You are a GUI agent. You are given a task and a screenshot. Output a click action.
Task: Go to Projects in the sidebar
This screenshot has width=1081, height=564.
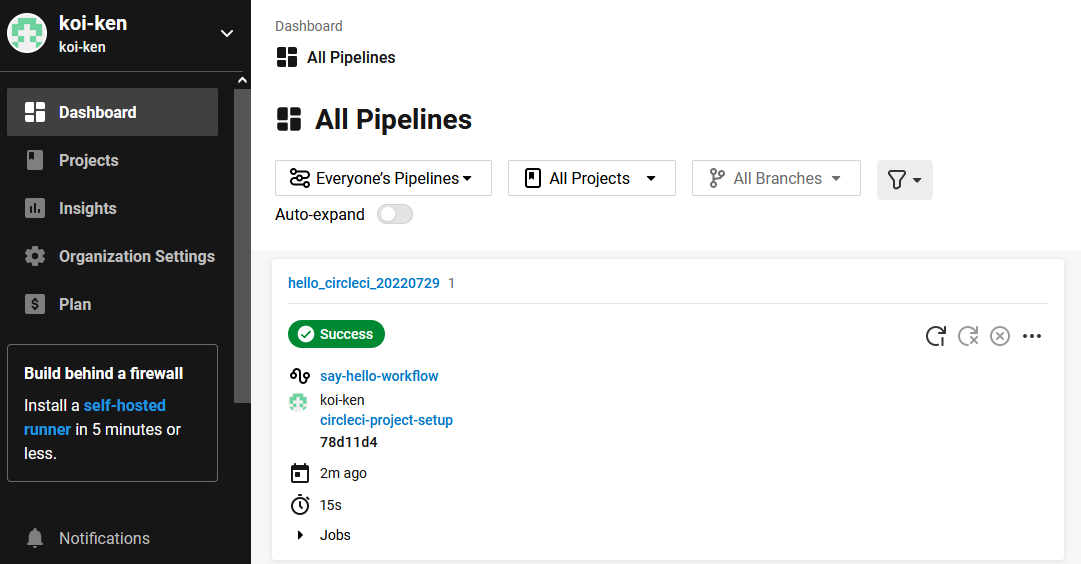coord(88,160)
